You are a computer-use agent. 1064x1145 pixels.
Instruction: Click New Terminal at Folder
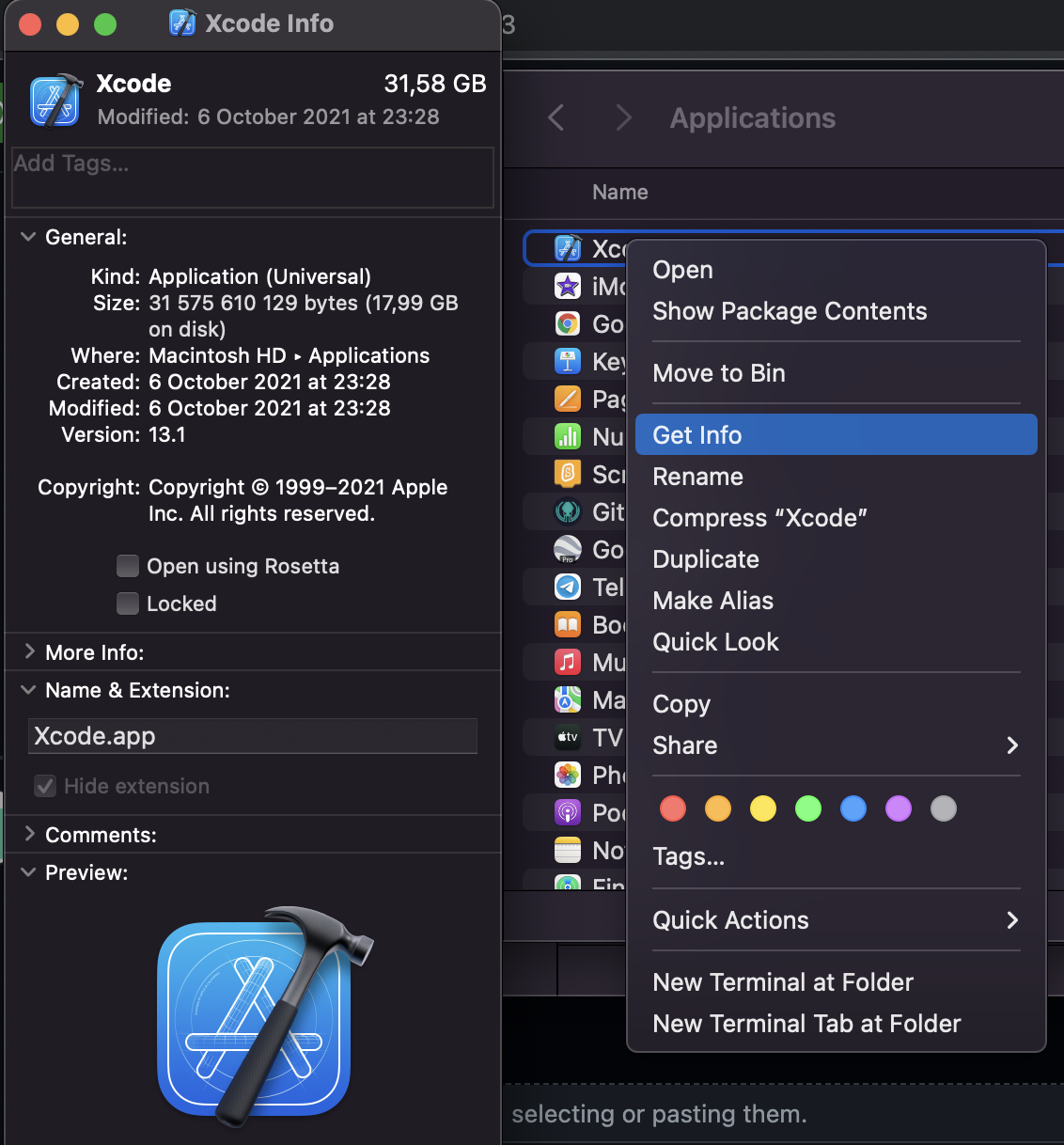click(x=783, y=981)
